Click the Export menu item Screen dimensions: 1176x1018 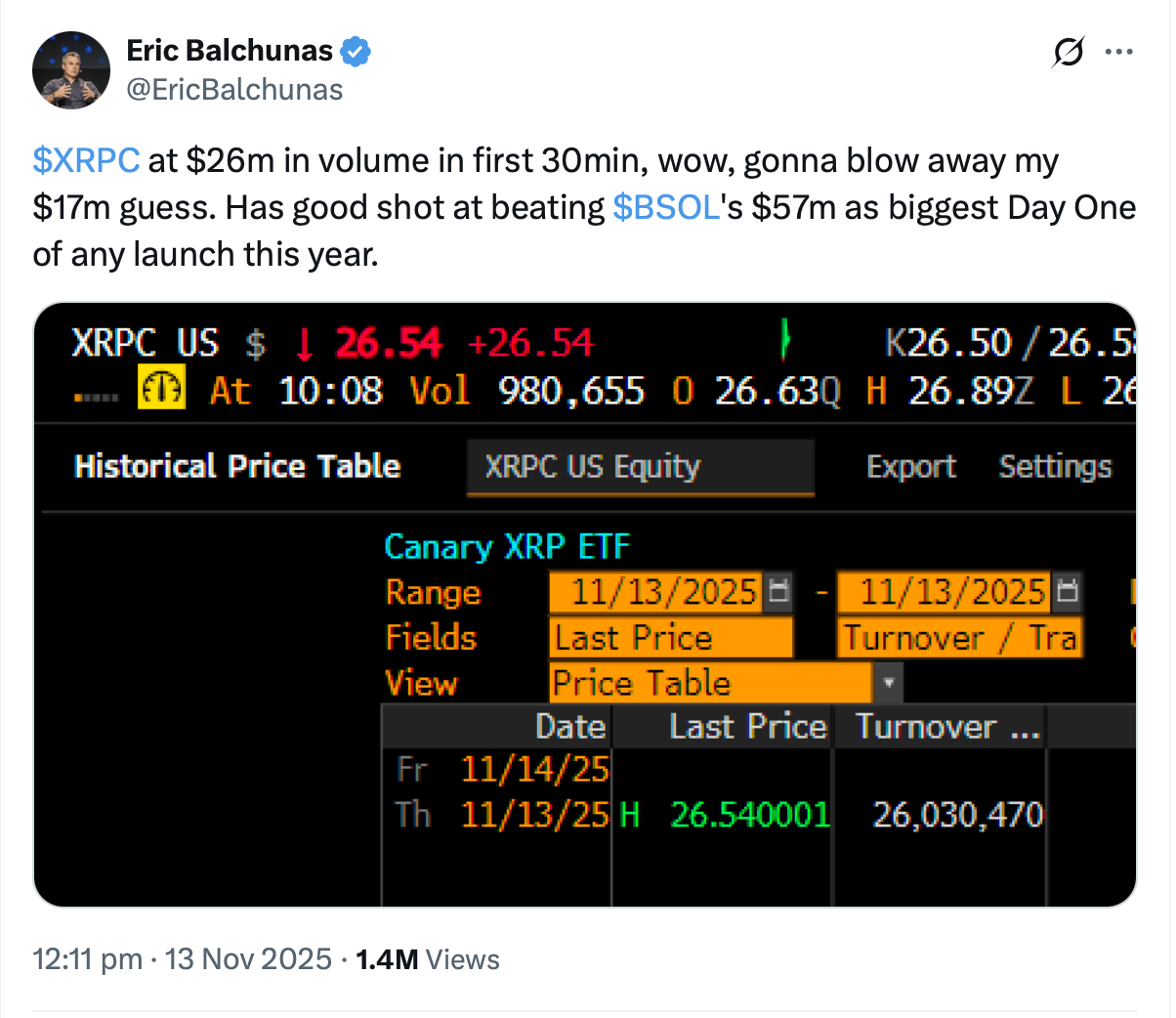click(910, 467)
